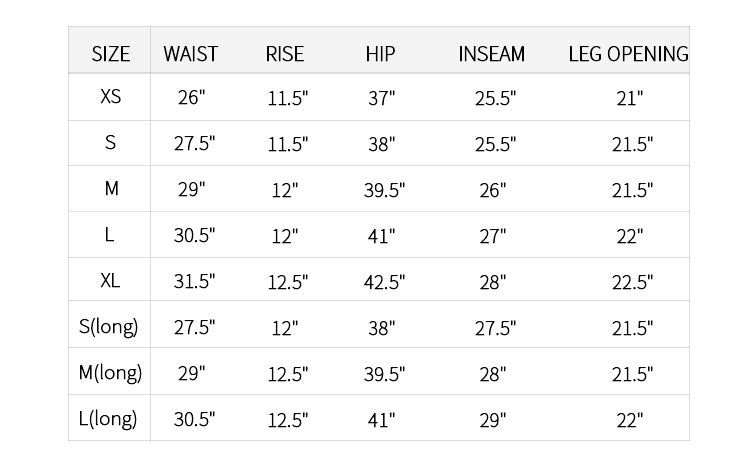The image size is (750, 471).
Task: Select the XS size row label
Action: pos(110,97)
